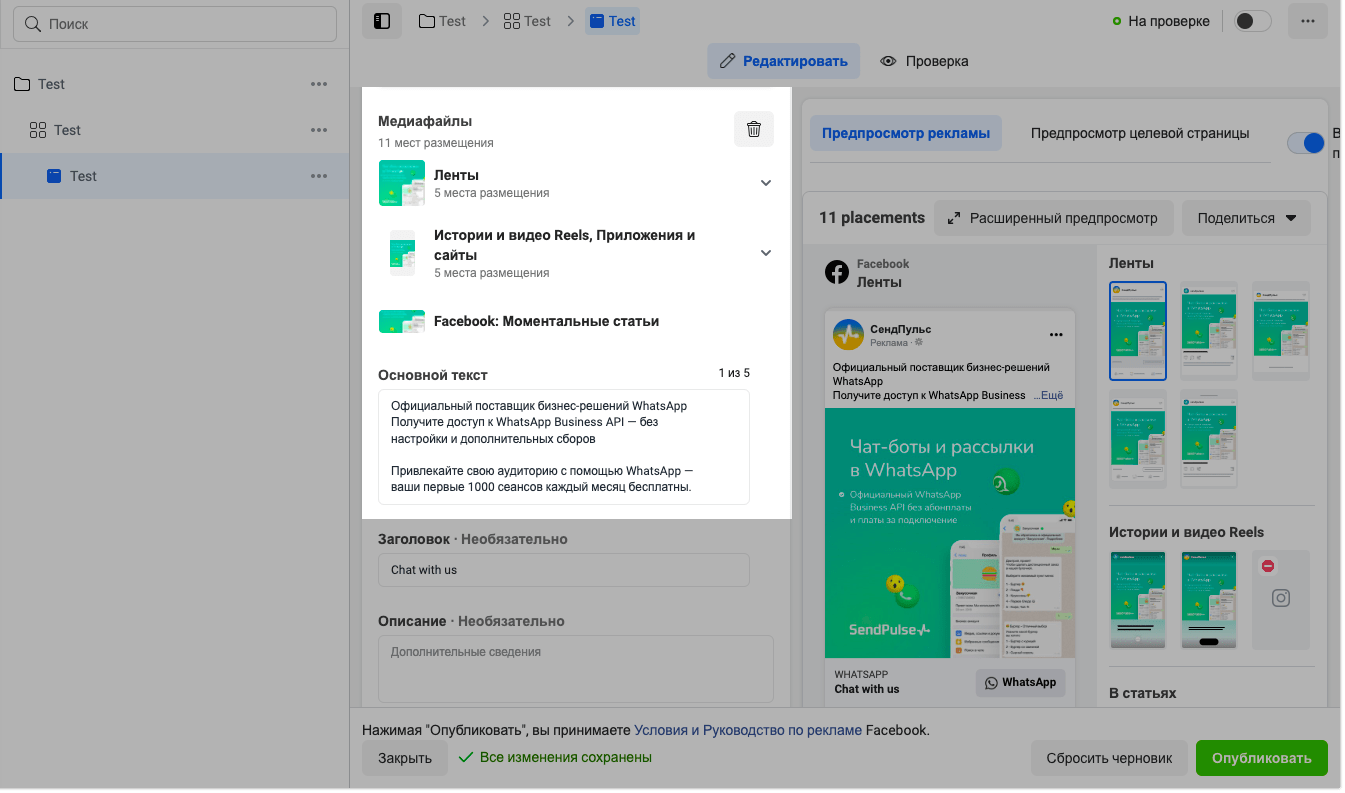Click the green Опубликовать button
Viewport: 1345px width, 793px height.
point(1260,758)
